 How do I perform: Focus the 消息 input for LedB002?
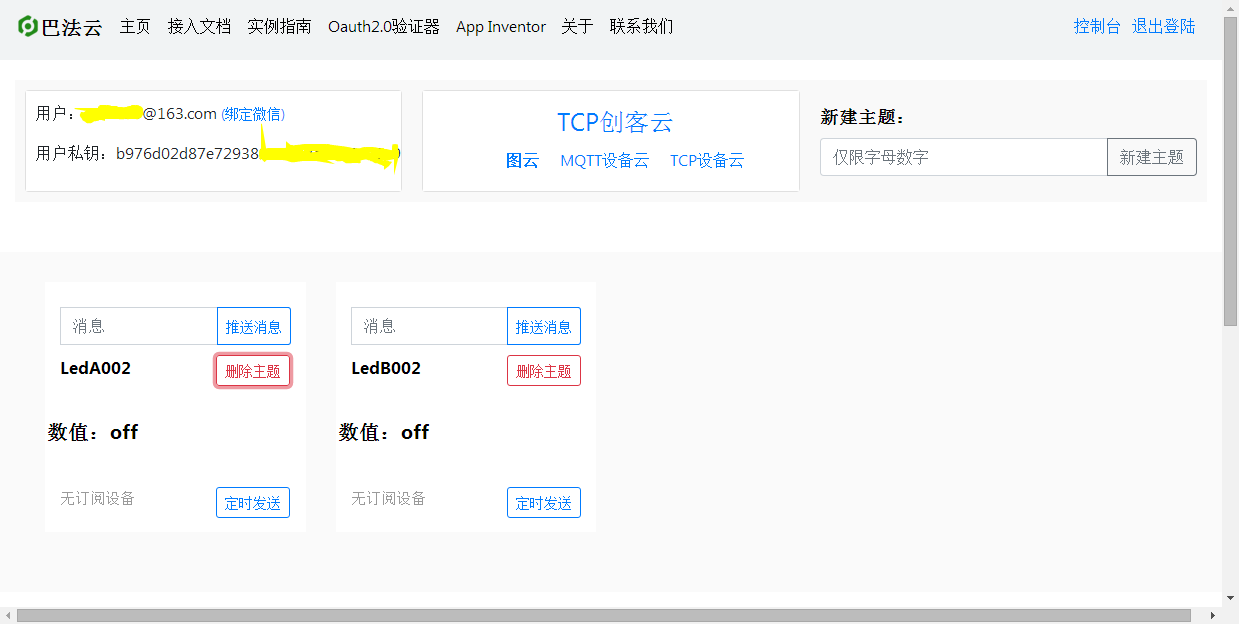430,326
